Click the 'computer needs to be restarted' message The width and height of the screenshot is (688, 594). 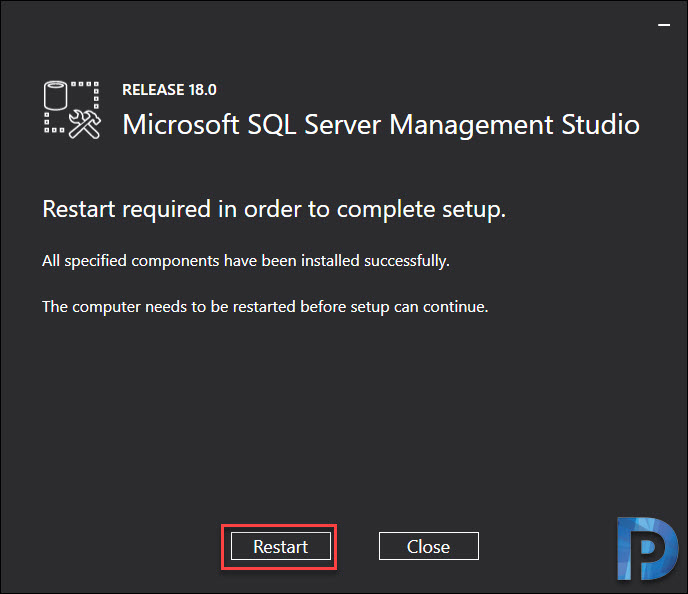tap(265, 307)
